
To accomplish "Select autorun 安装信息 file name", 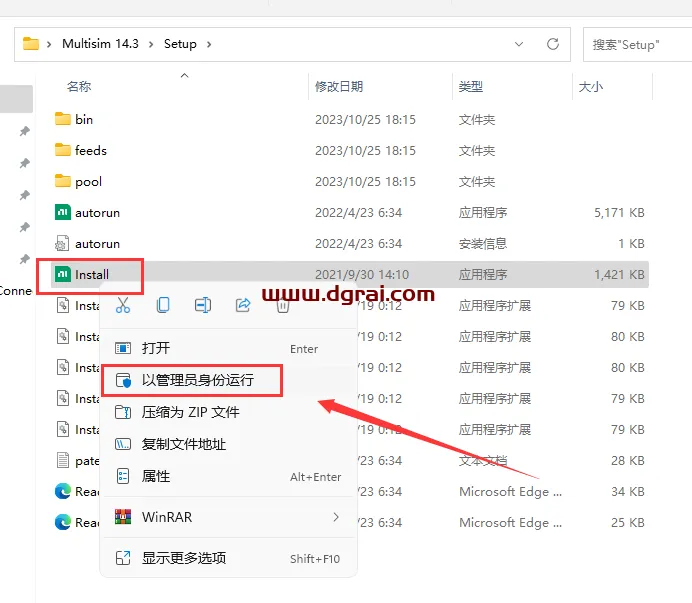I will point(97,244).
